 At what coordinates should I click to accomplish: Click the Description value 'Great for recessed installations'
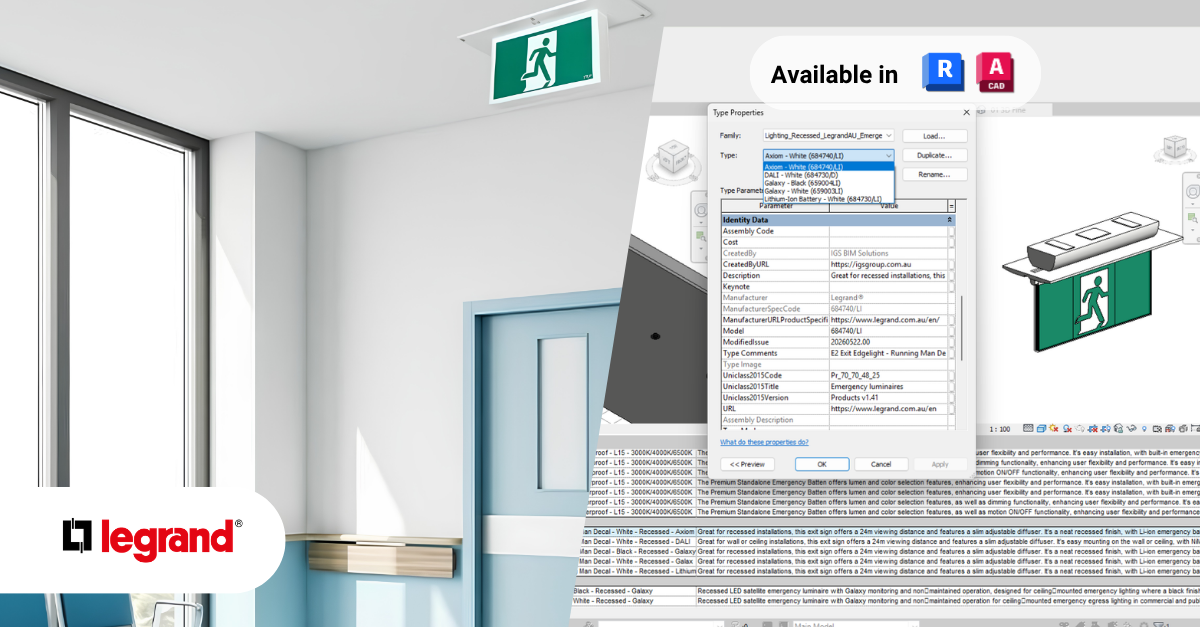pyautogui.click(x=888, y=275)
